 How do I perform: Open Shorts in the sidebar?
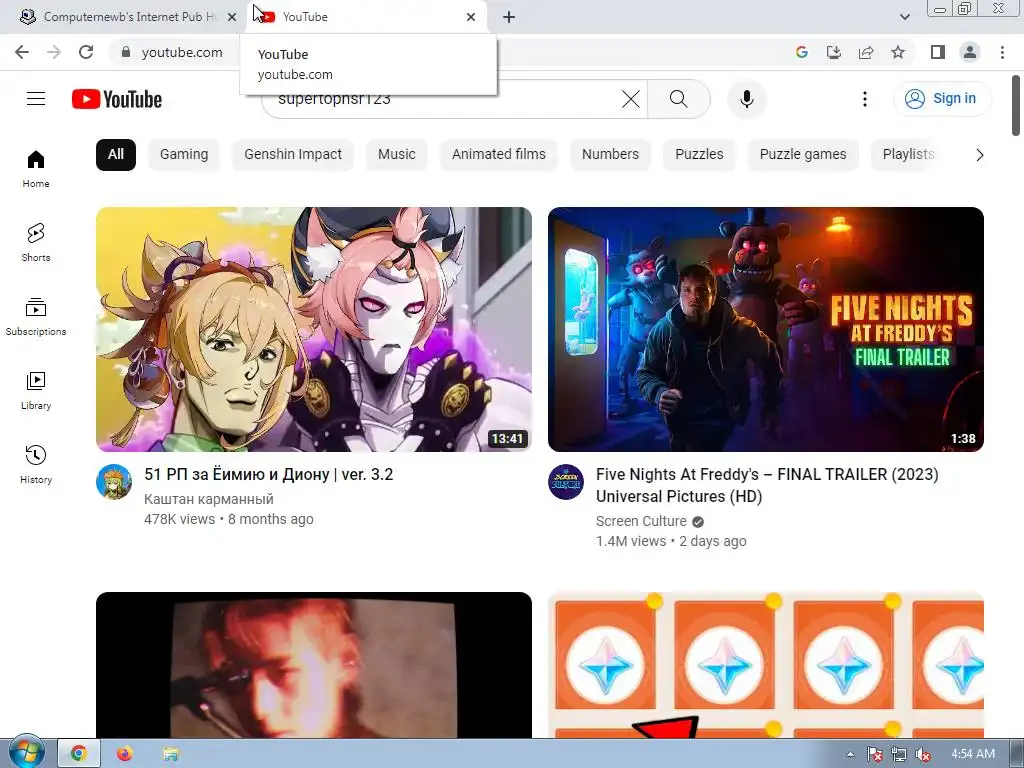(36, 243)
